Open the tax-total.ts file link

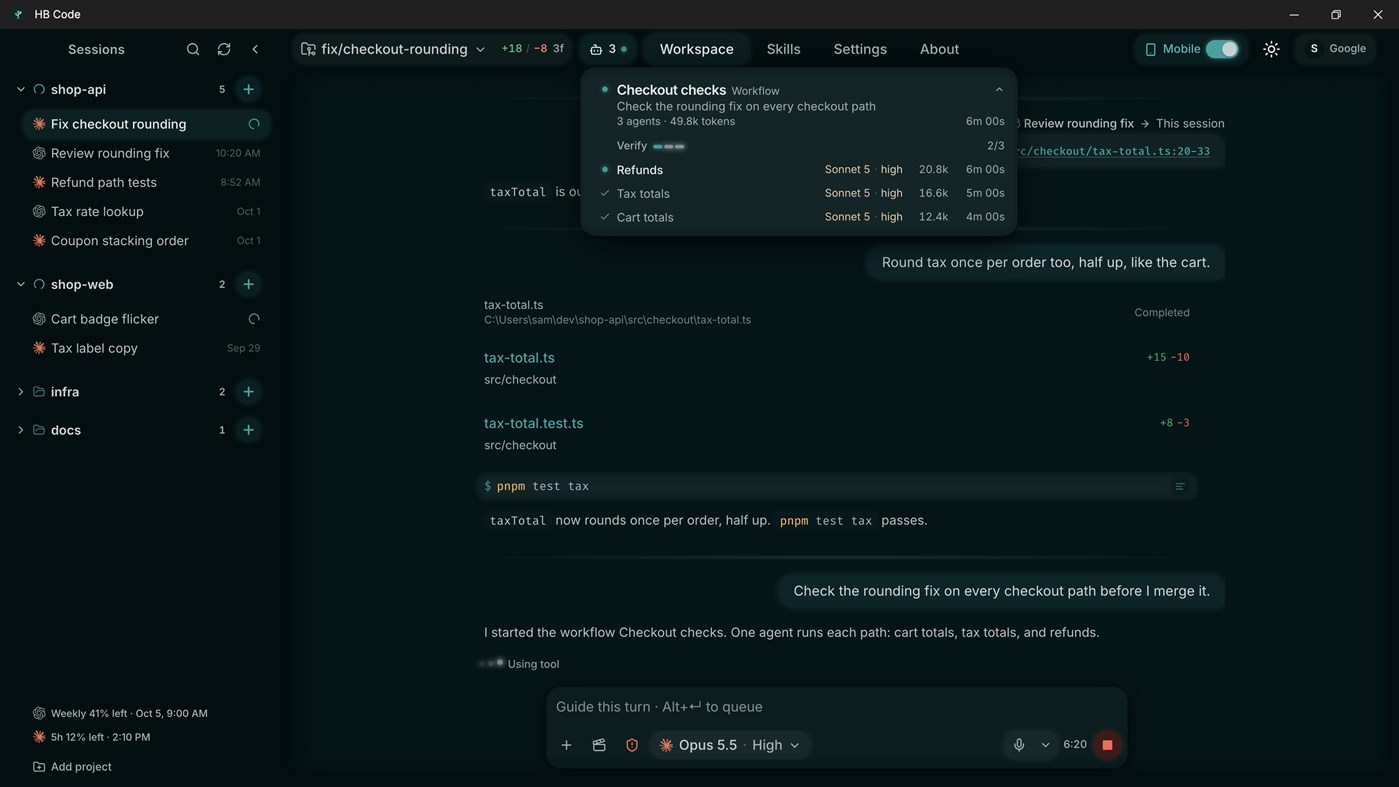pyautogui.click(x=519, y=358)
